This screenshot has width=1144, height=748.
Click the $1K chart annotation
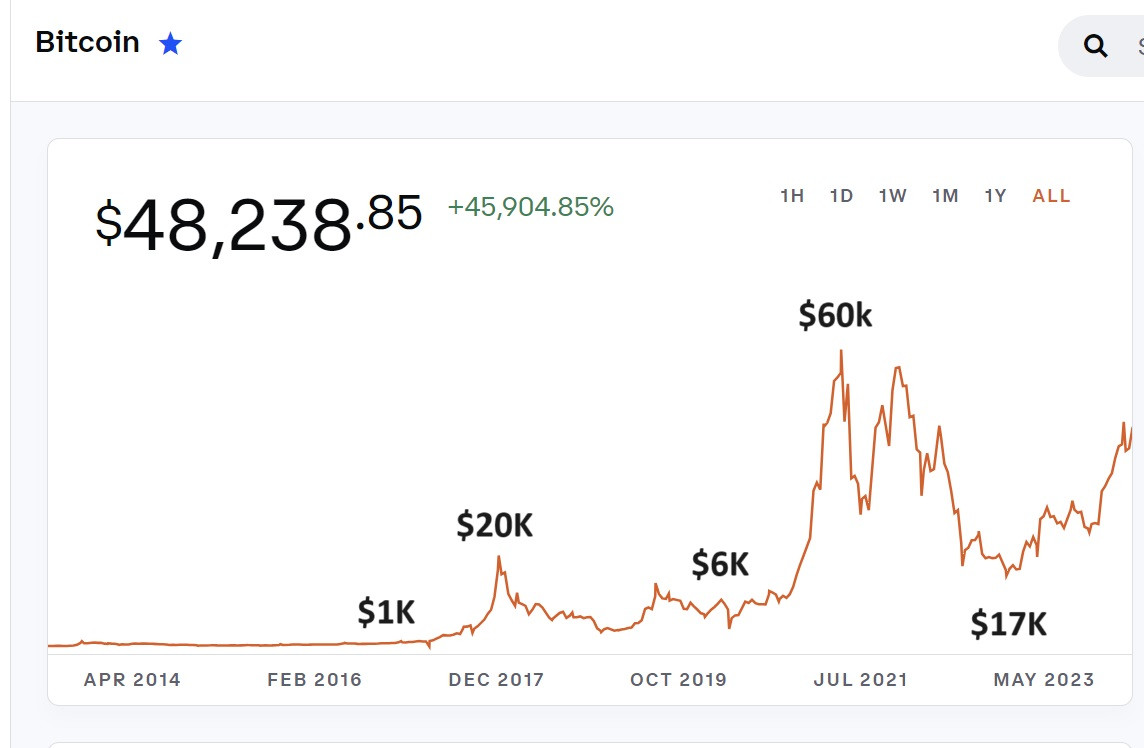click(x=386, y=612)
